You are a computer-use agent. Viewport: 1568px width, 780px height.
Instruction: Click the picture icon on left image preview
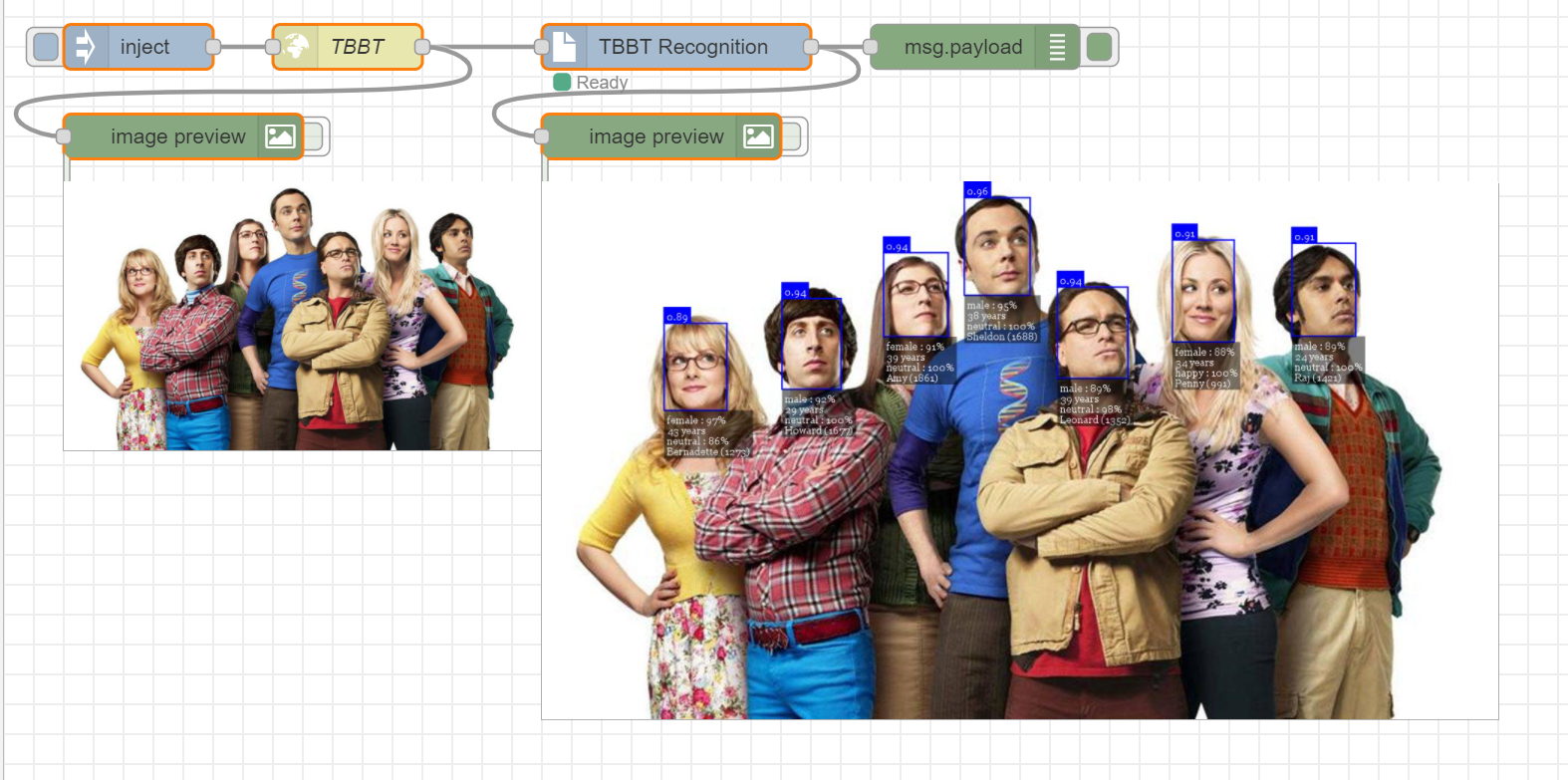280,136
